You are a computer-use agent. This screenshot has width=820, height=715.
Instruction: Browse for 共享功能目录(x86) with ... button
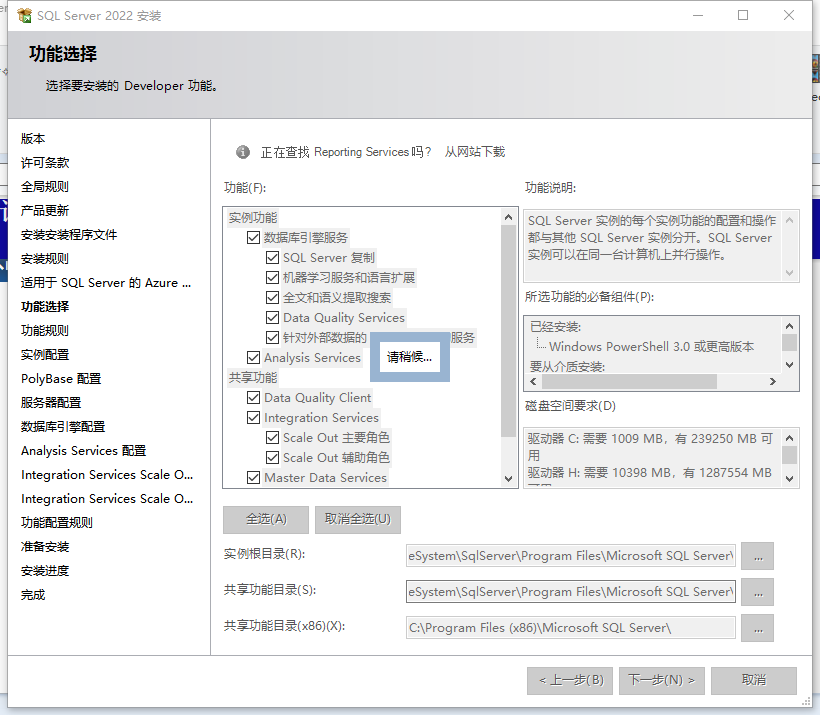tap(758, 628)
